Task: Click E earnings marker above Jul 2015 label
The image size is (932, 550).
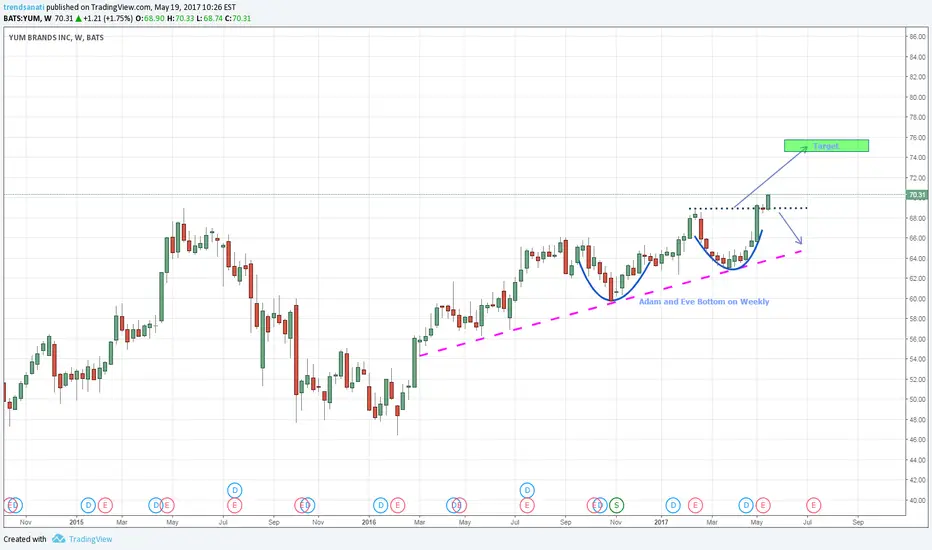Action: tap(234, 505)
